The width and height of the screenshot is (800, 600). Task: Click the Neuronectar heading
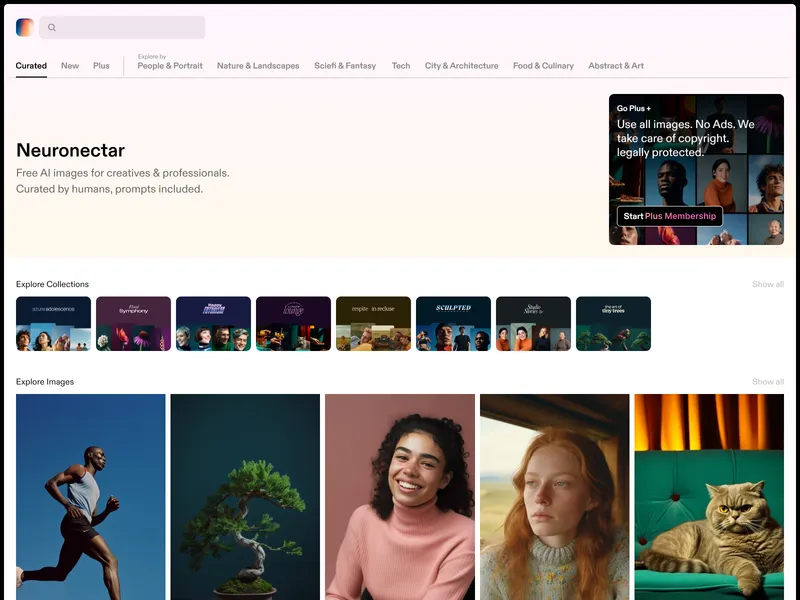point(70,151)
